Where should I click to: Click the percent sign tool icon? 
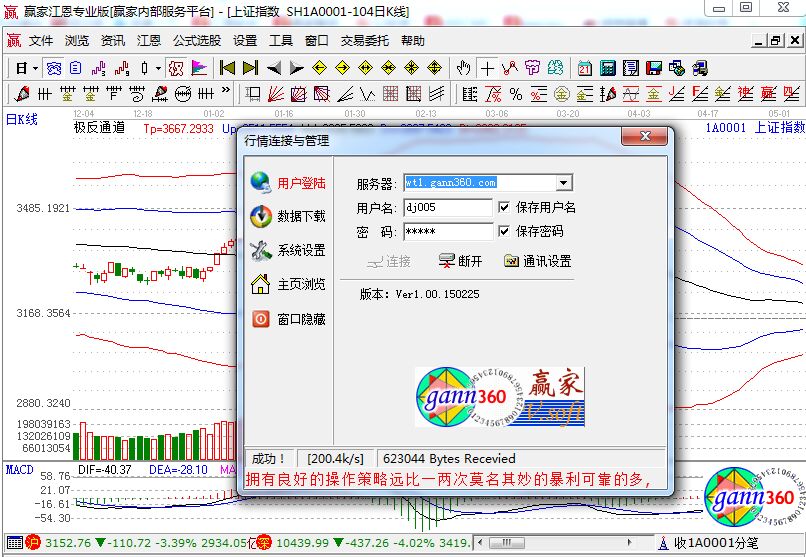(515, 94)
